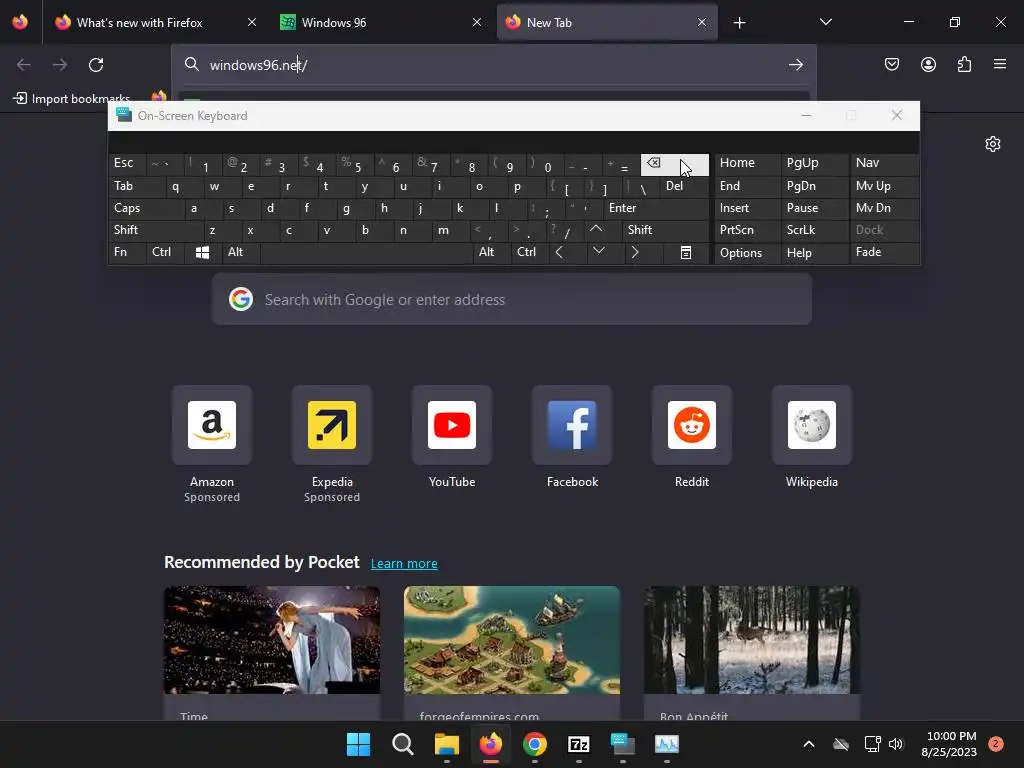Toggle the Fn key on keyboard
This screenshot has width=1024, height=768.
tap(127, 253)
